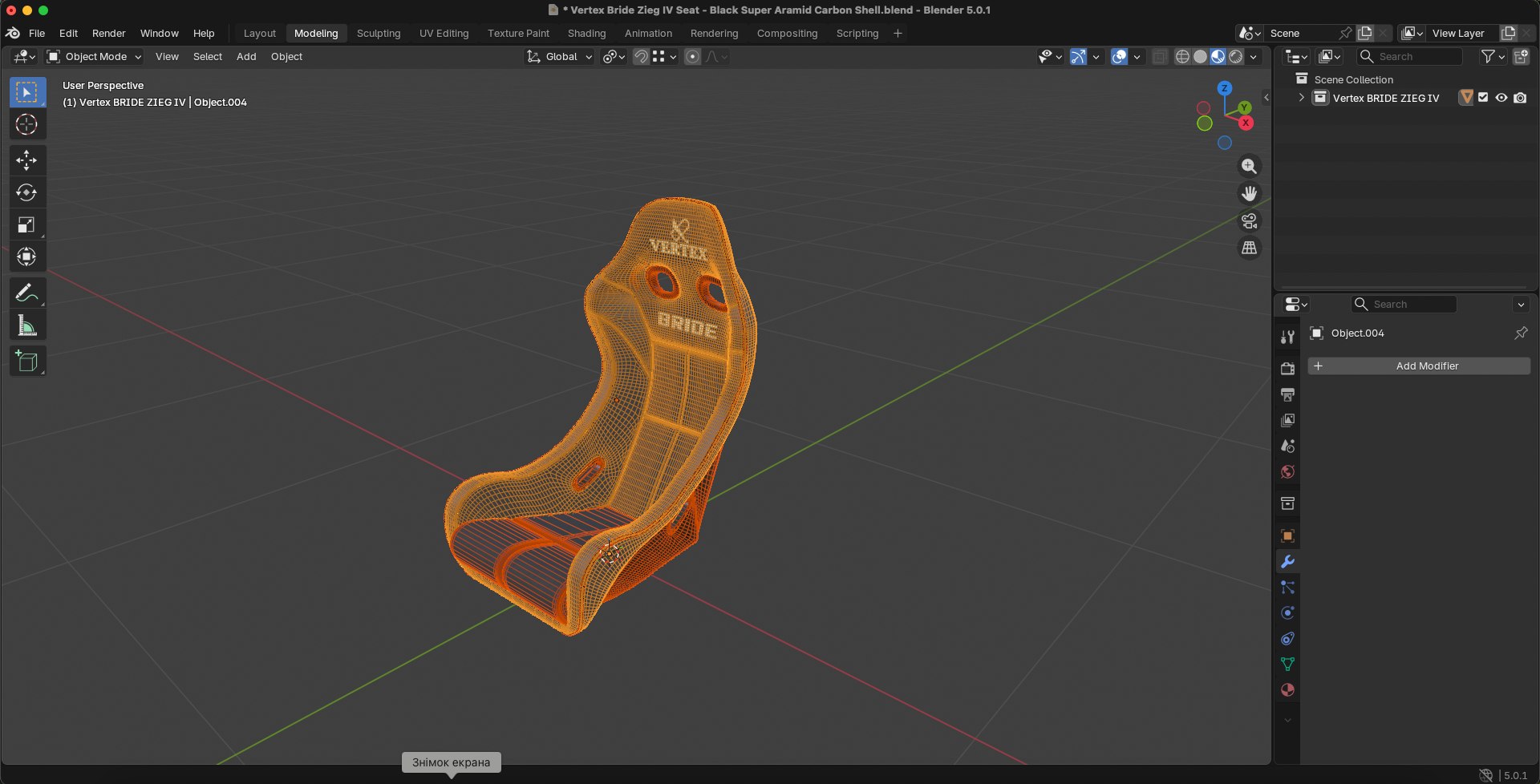1540x784 pixels.
Task: Toggle X-ray display button
Action: point(1160,57)
